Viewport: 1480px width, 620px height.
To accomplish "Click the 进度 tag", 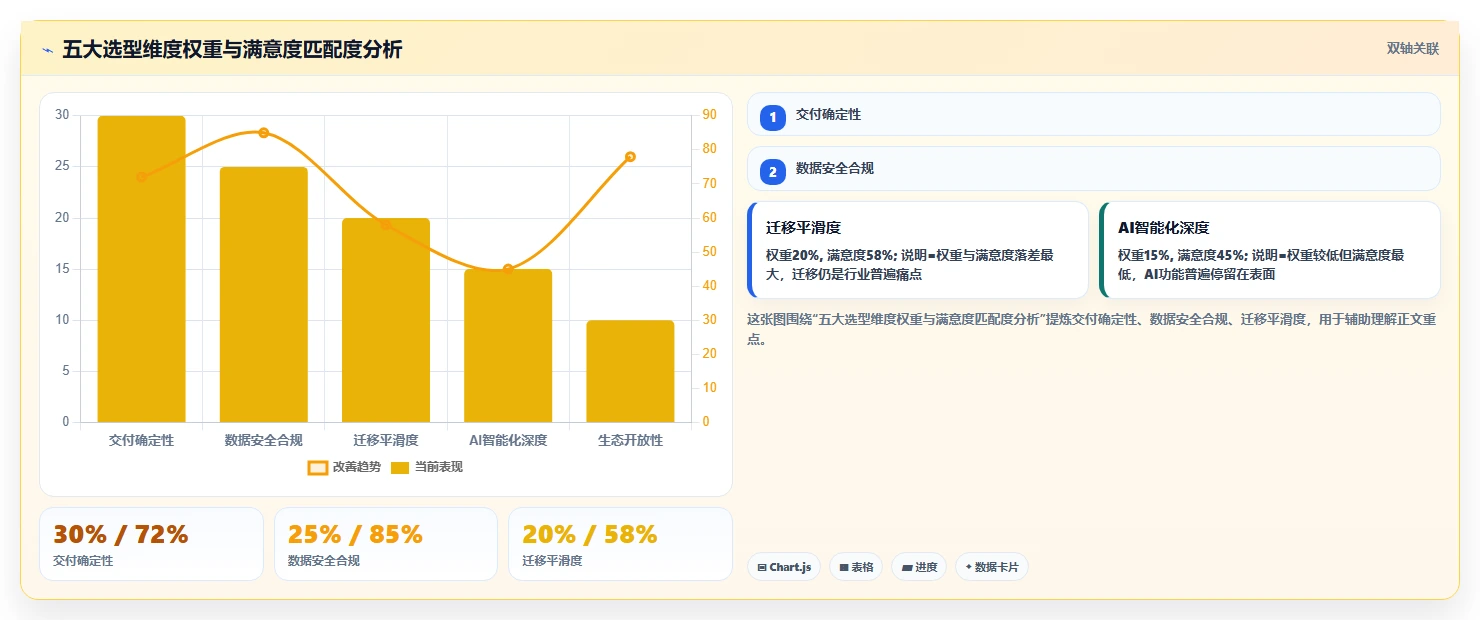I will coord(919,567).
